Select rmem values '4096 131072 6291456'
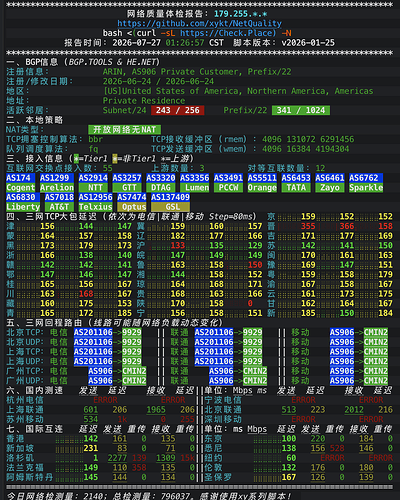 (x=308, y=139)
